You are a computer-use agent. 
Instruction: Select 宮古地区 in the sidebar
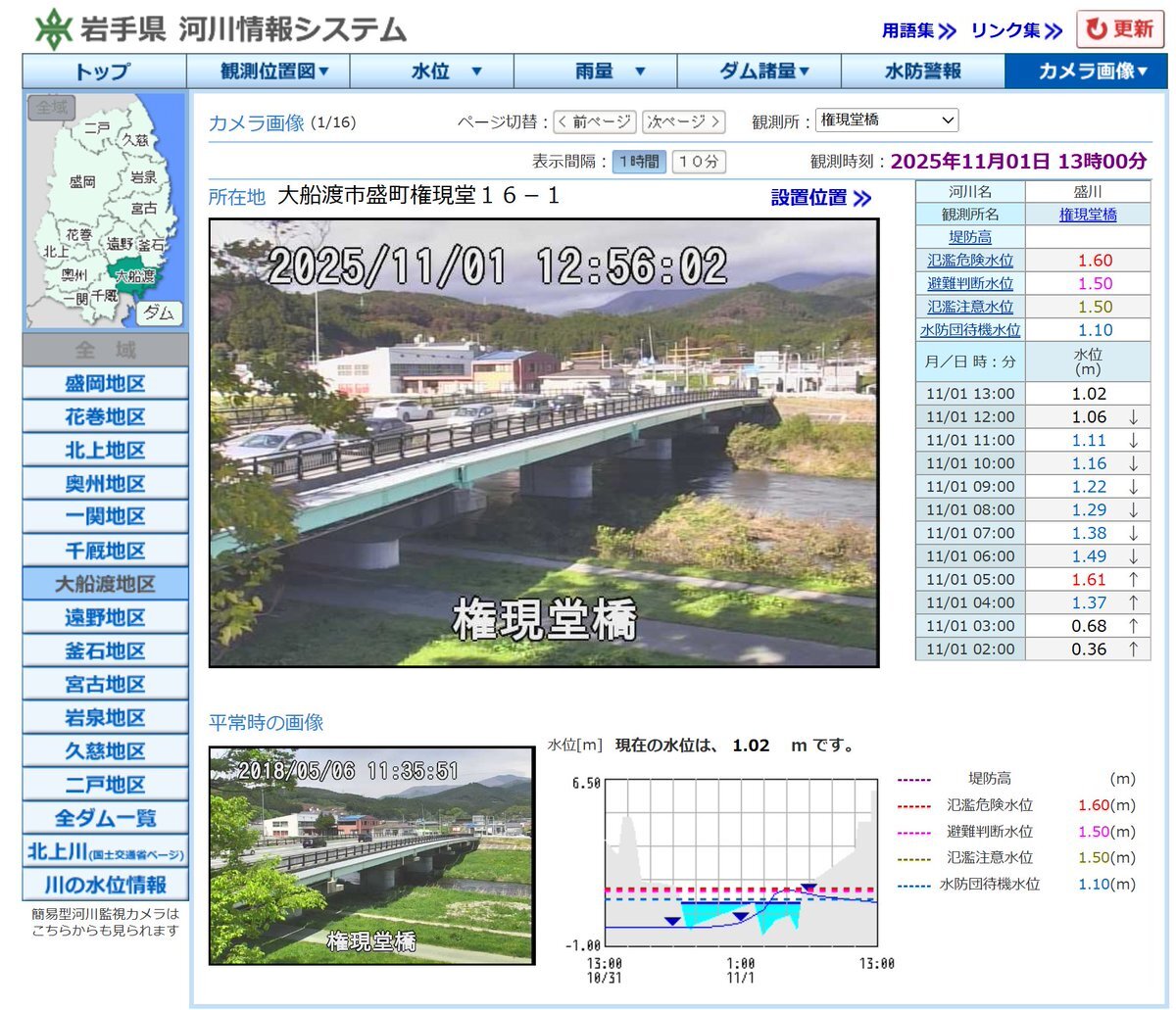pos(105,684)
